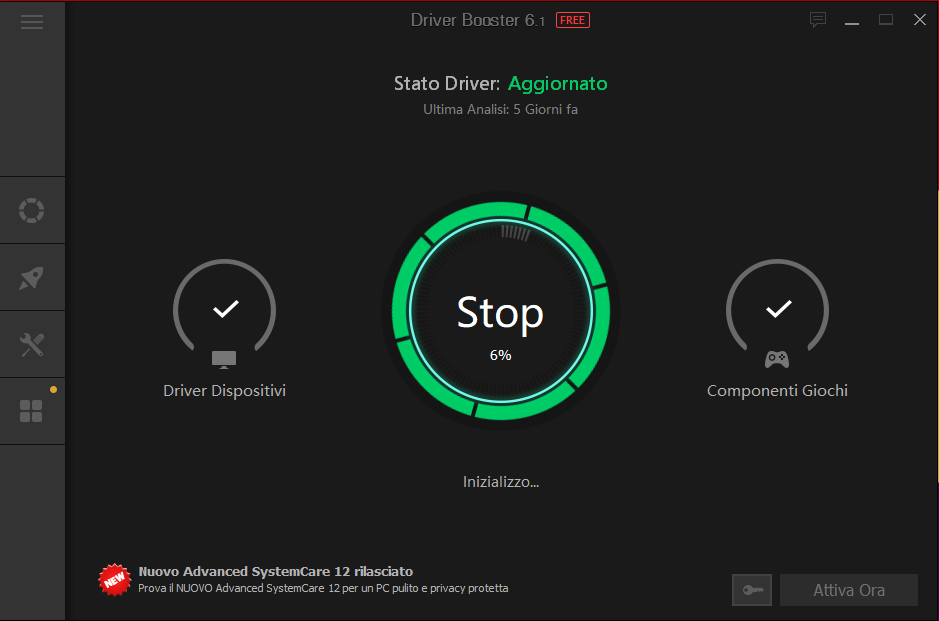The height and width of the screenshot is (621, 939).
Task: Click the red FREE edition badge
Action: point(573,20)
